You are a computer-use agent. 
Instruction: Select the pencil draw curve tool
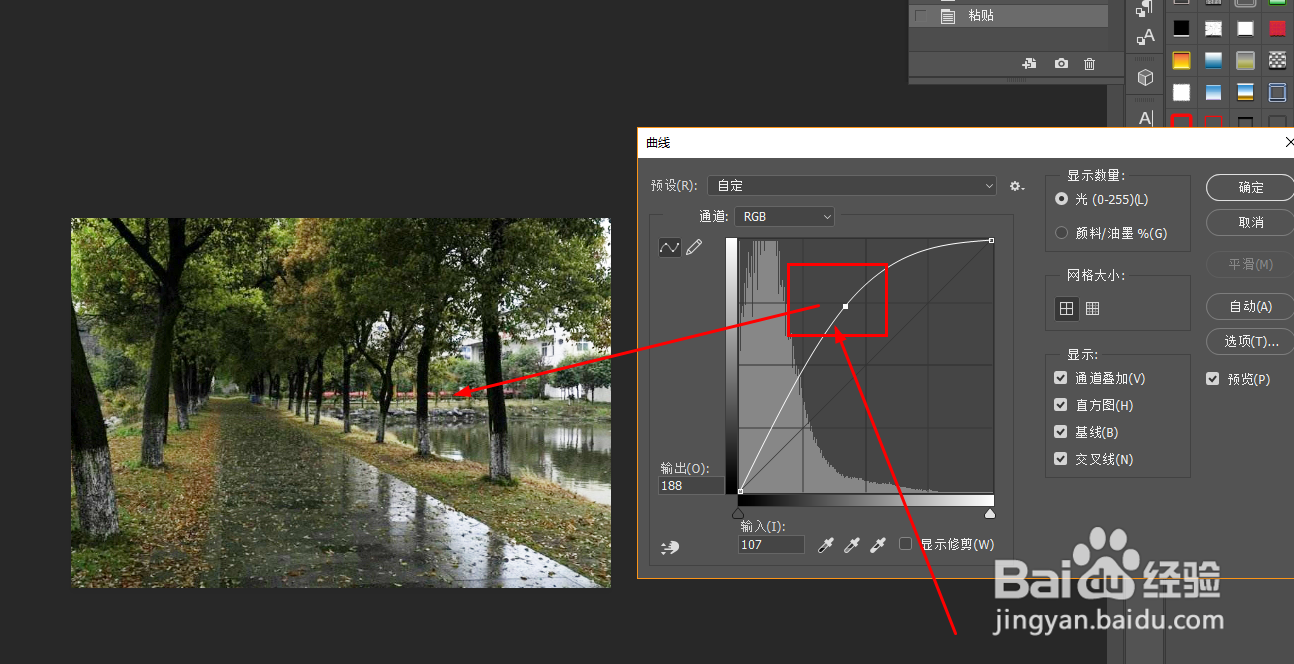click(694, 247)
